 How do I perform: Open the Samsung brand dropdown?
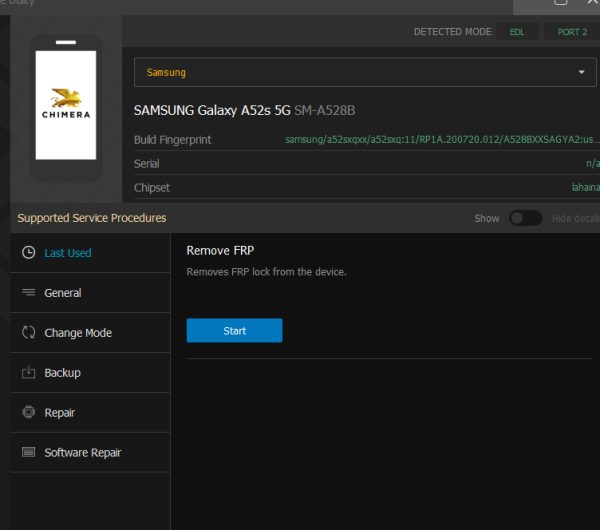(365, 72)
